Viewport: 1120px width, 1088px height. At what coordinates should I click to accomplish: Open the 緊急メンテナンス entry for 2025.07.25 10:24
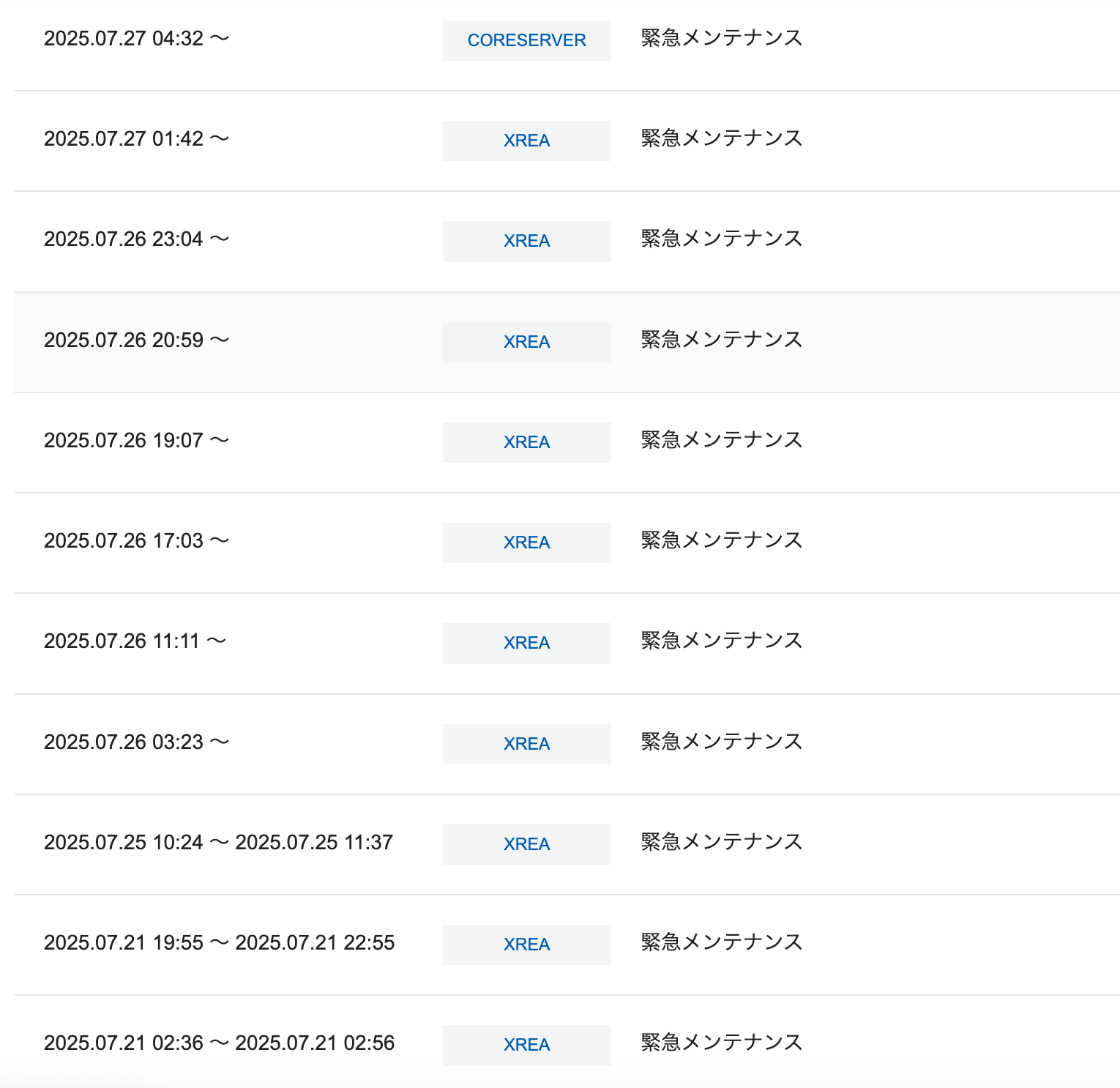(722, 842)
